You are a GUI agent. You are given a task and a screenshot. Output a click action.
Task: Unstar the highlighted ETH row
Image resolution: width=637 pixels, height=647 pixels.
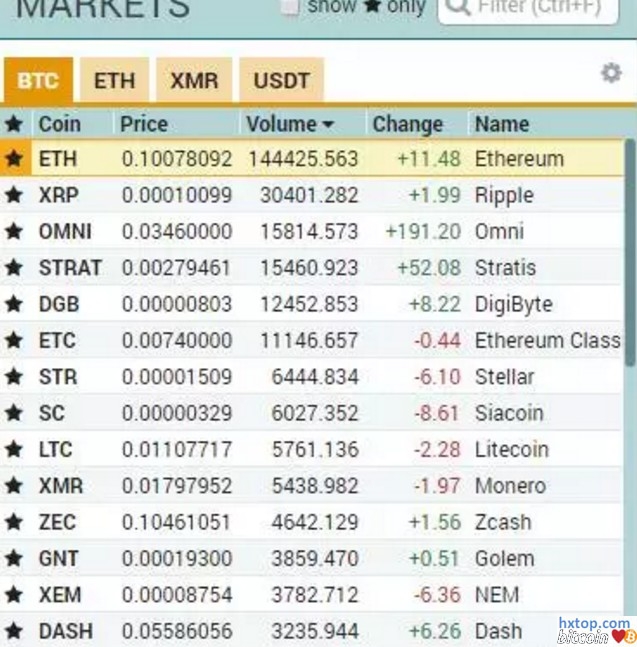pyautogui.click(x=14, y=159)
